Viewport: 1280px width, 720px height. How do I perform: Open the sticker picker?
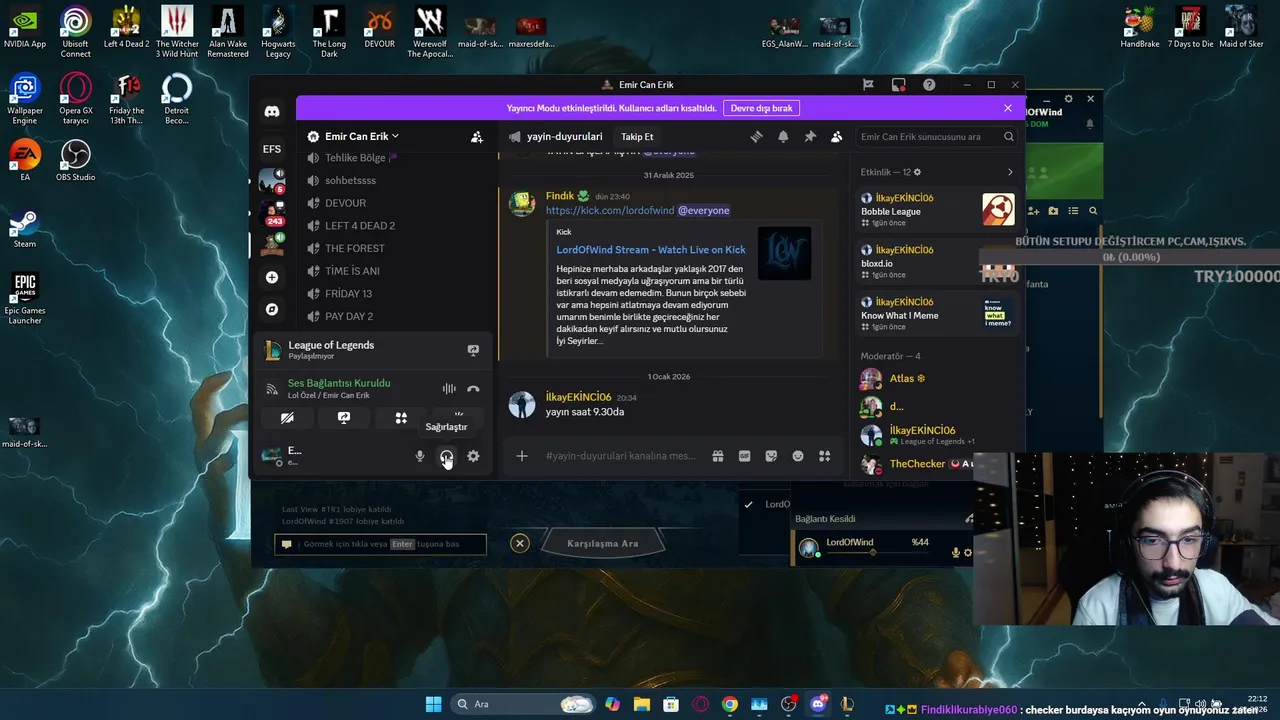(x=771, y=456)
